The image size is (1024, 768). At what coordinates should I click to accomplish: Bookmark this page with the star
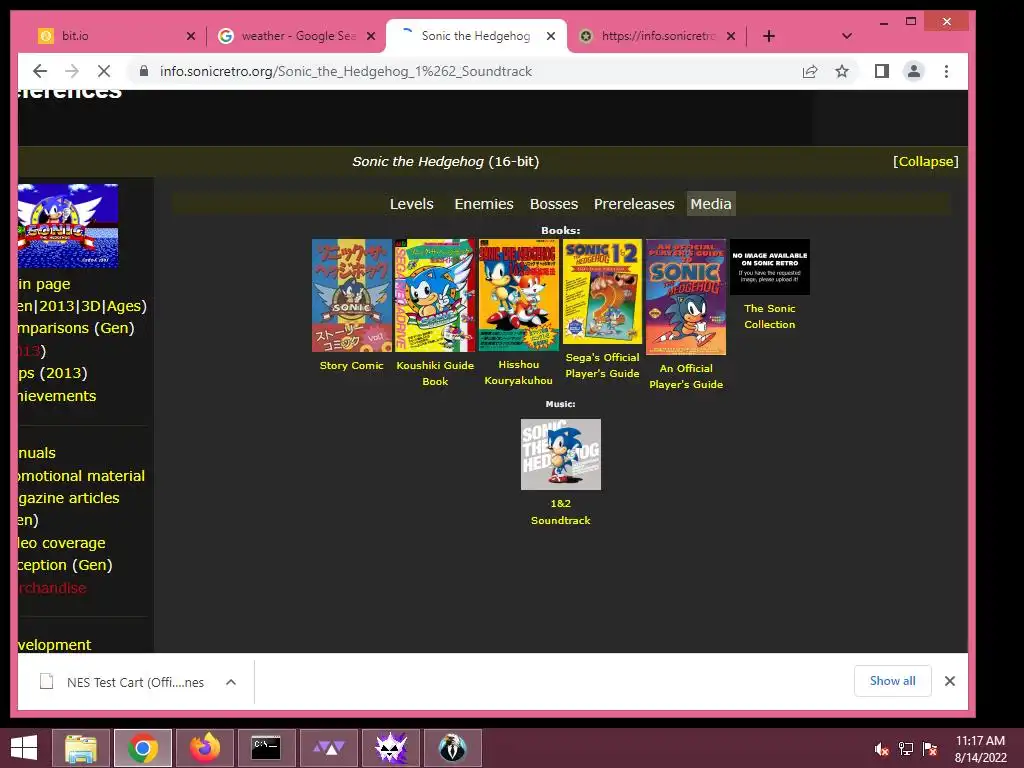coord(842,71)
